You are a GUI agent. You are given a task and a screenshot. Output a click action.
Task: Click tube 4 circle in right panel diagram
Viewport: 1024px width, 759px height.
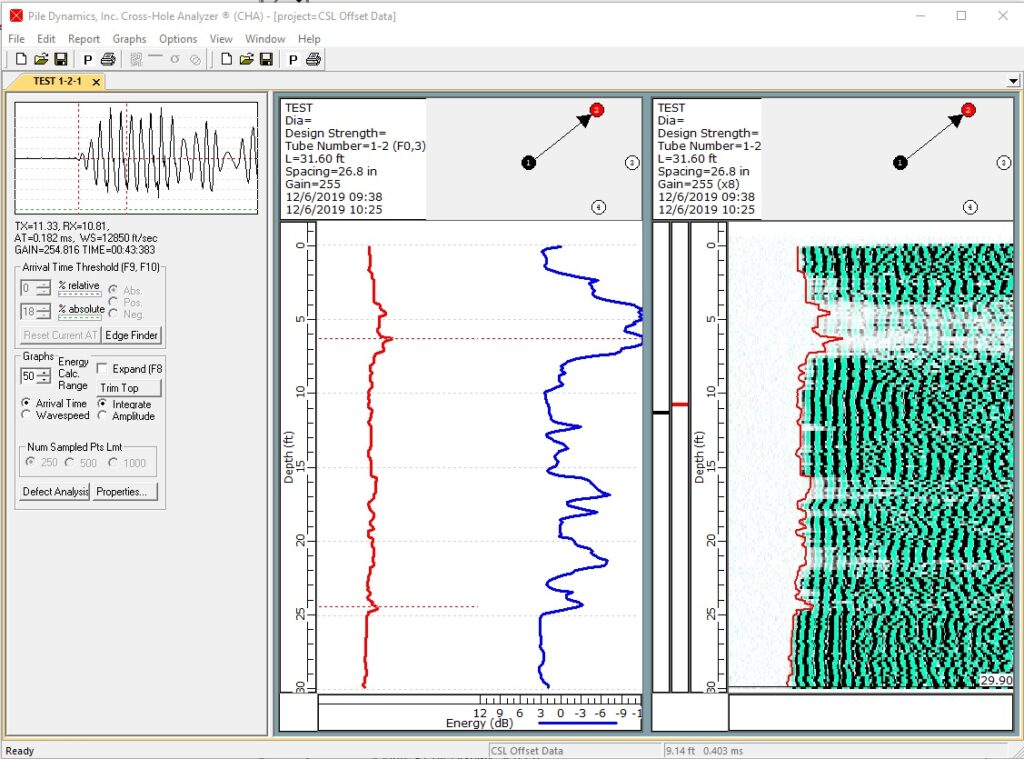(x=970, y=207)
